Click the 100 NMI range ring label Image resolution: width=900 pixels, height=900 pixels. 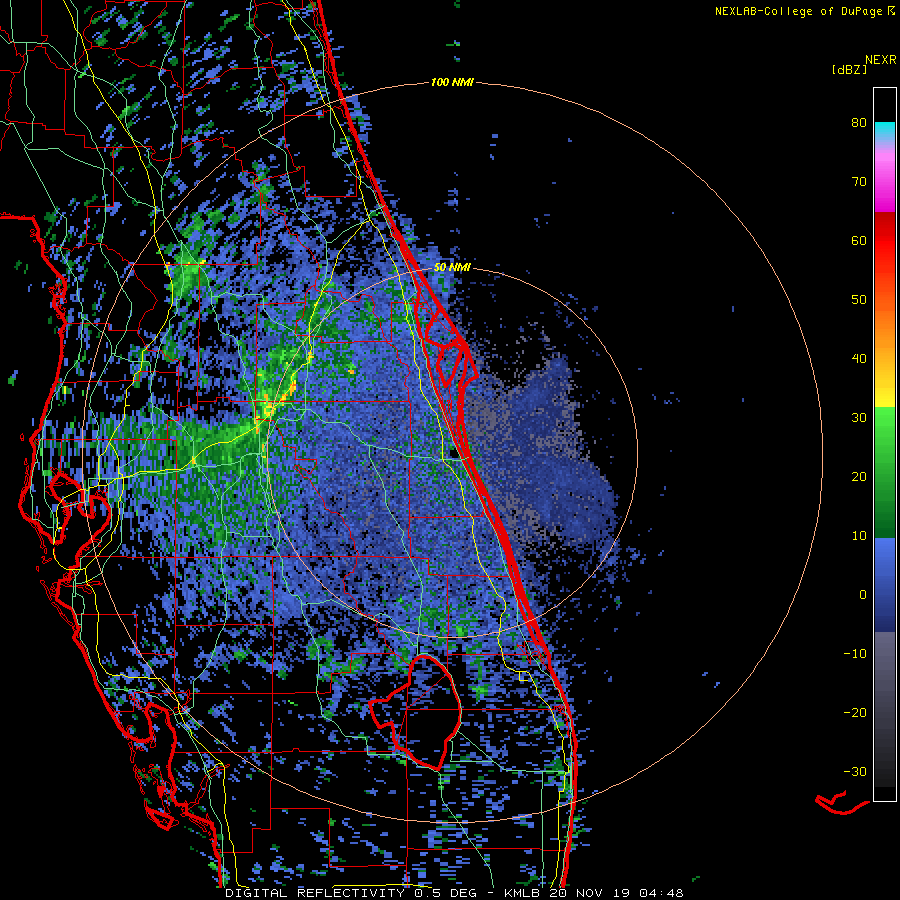coord(452,82)
